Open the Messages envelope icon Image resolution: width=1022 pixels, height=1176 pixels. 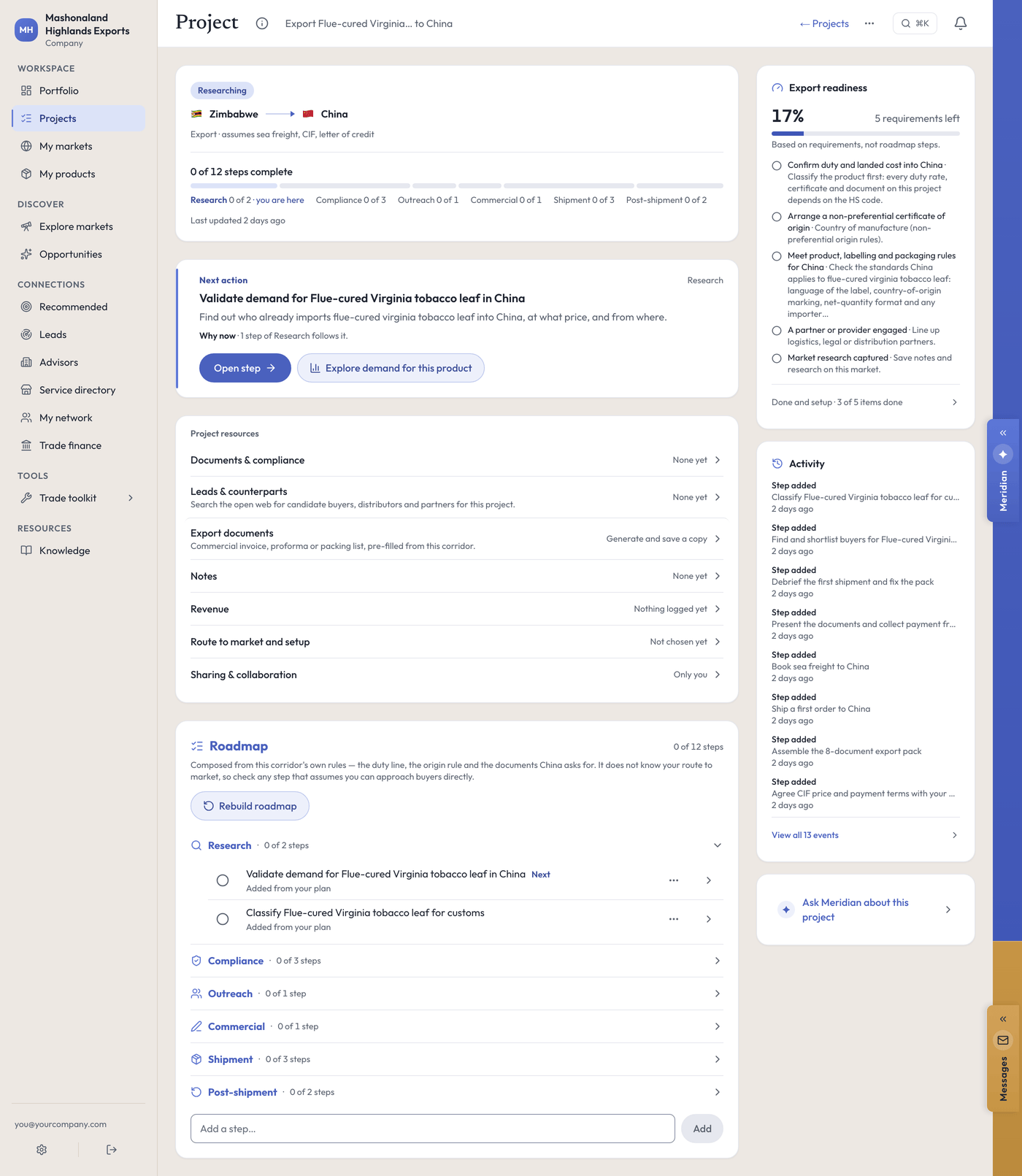1003,1040
